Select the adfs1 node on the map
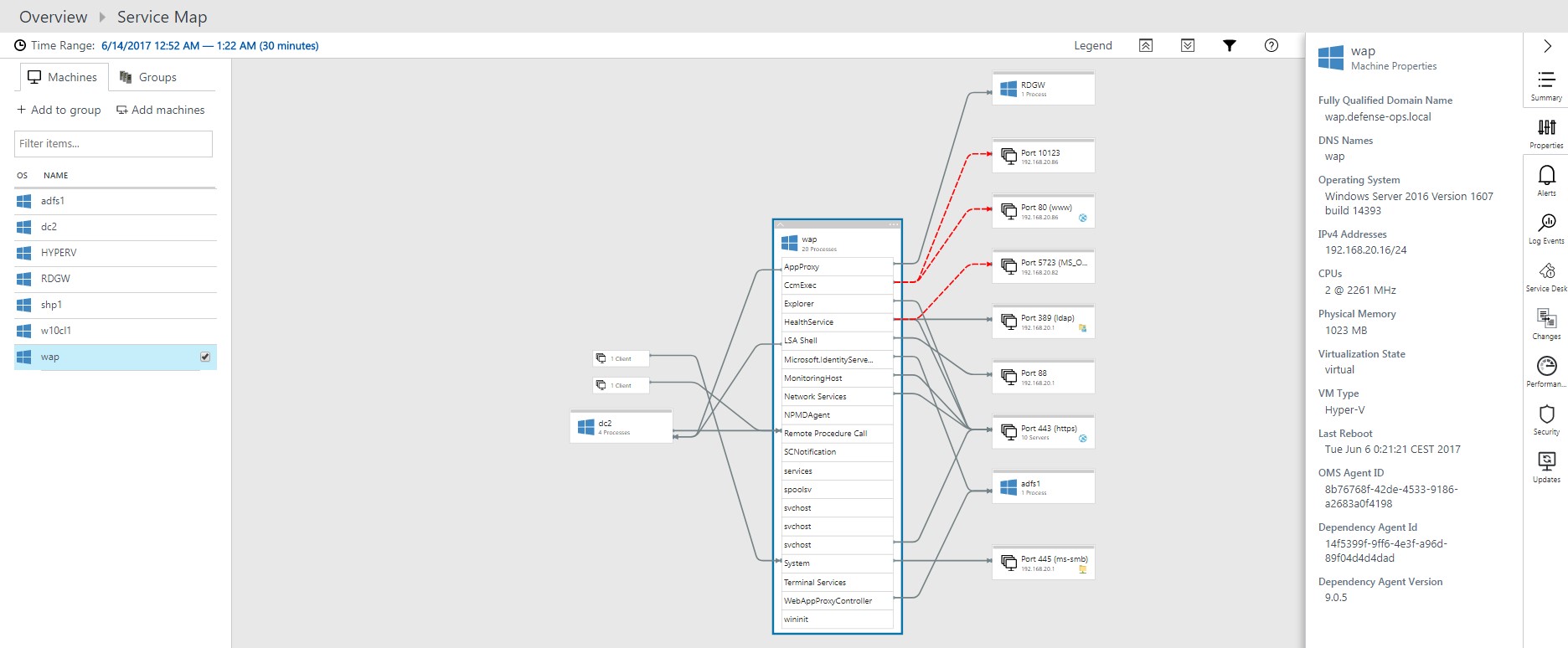1568x648 pixels. coord(1044,487)
